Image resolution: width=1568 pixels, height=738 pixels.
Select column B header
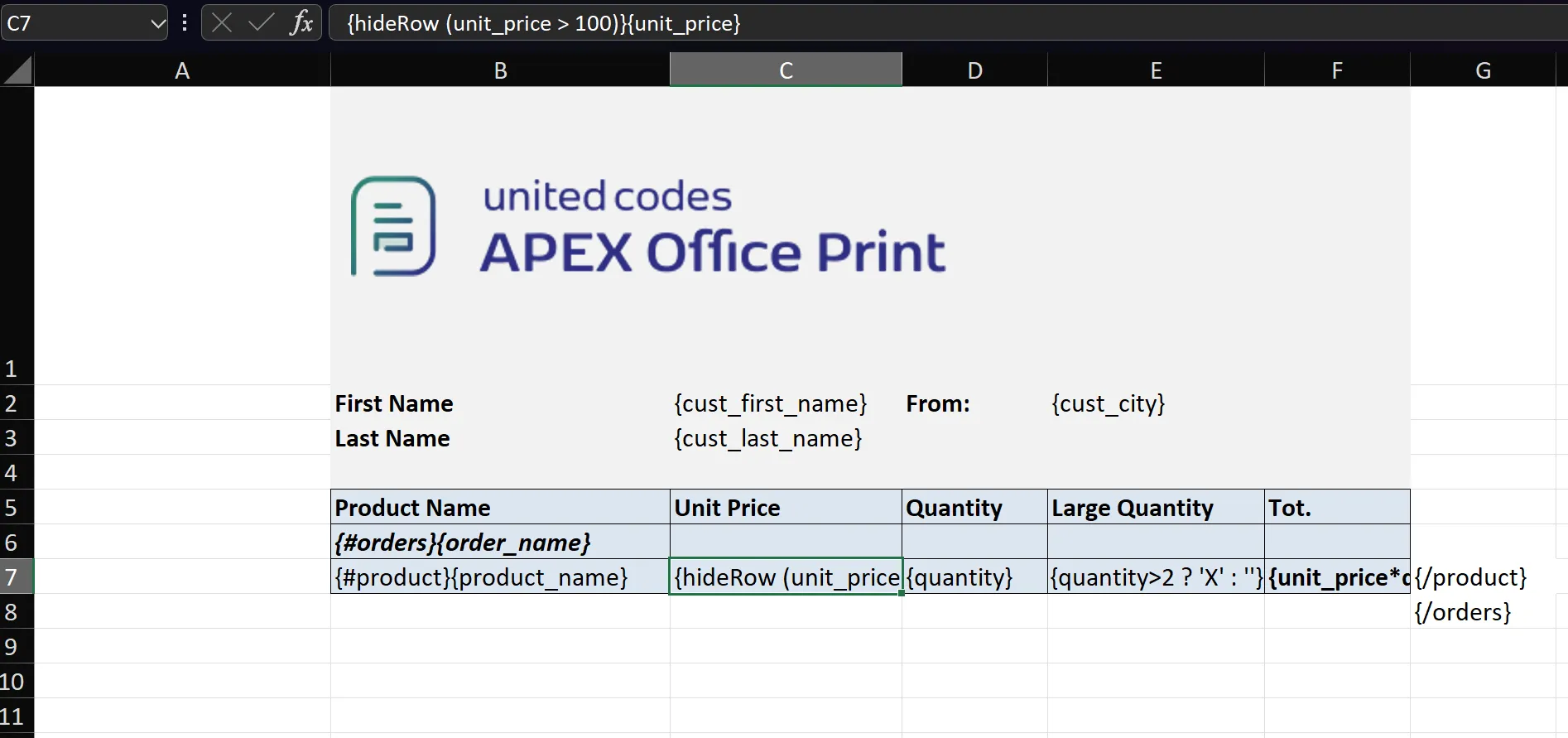tap(500, 70)
